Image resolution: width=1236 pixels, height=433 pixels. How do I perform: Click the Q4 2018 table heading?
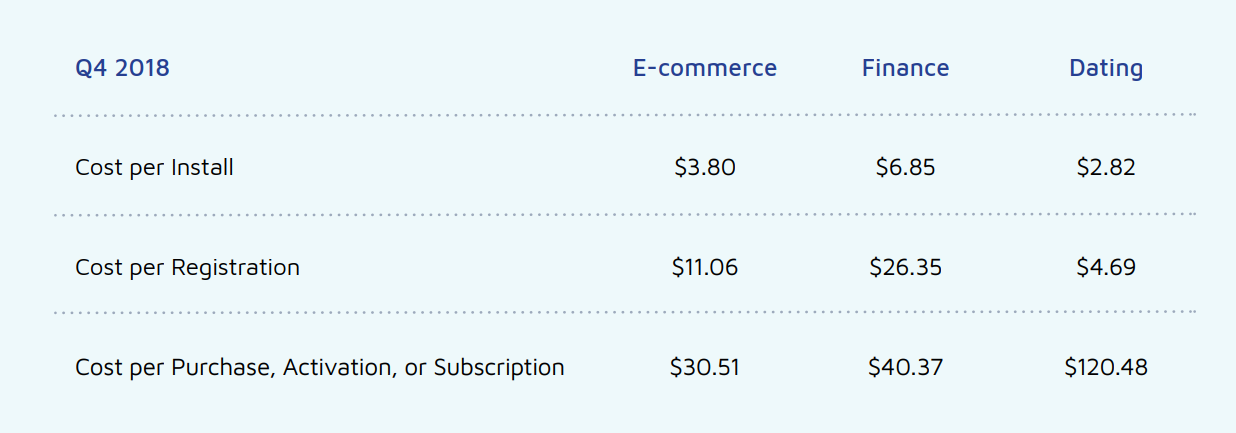point(122,68)
